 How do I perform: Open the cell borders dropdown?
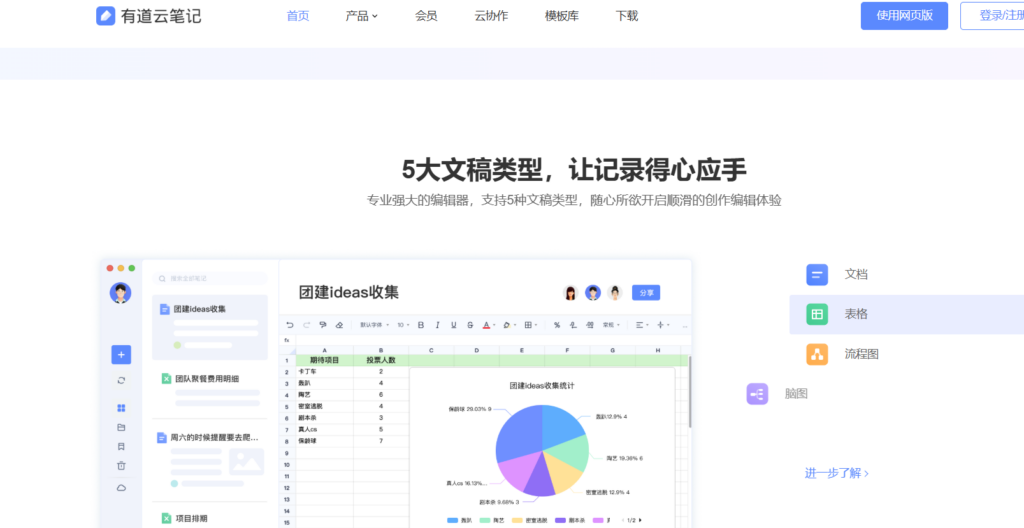pyautogui.click(x=531, y=325)
